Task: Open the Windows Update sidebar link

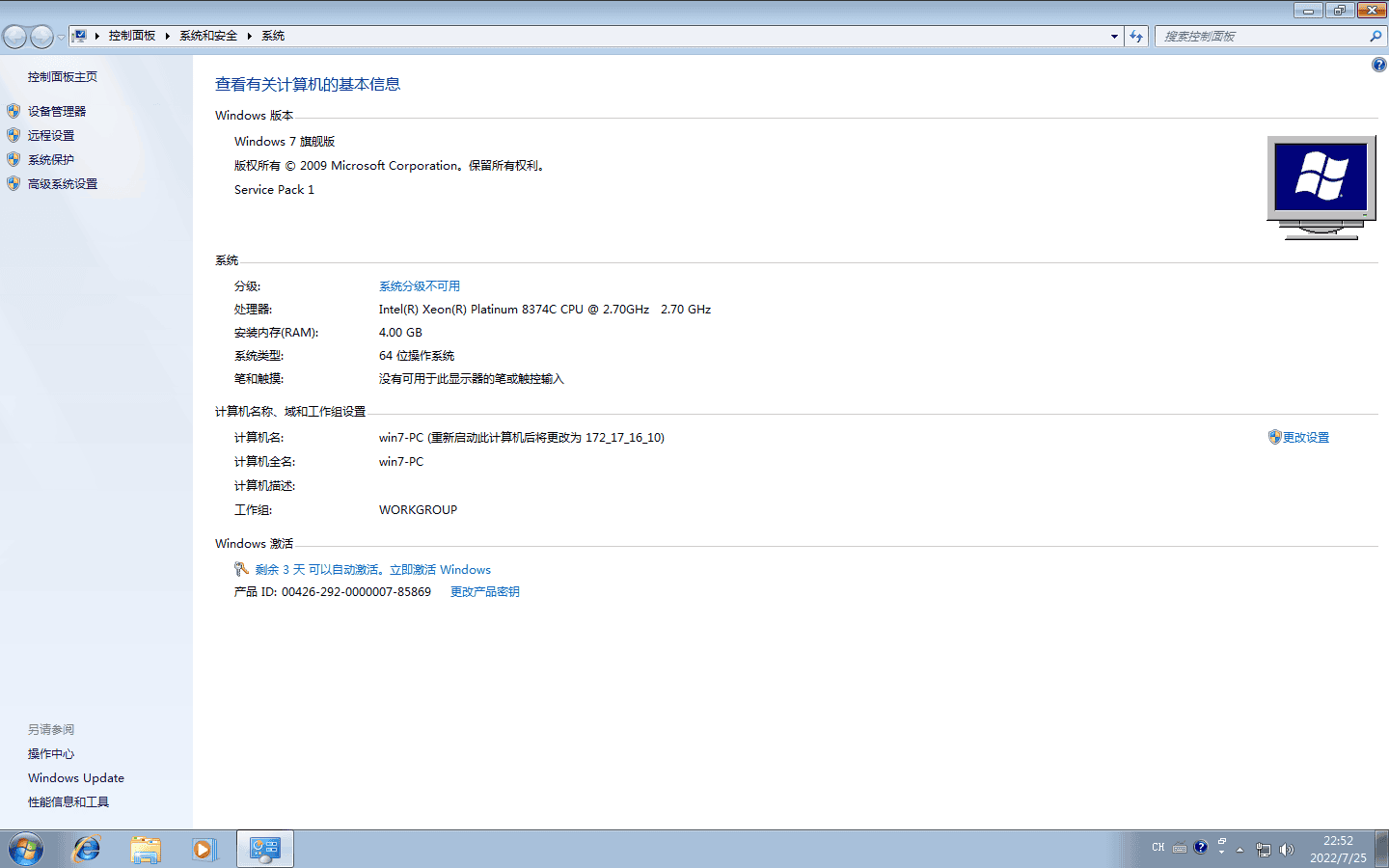Action: coord(76,778)
